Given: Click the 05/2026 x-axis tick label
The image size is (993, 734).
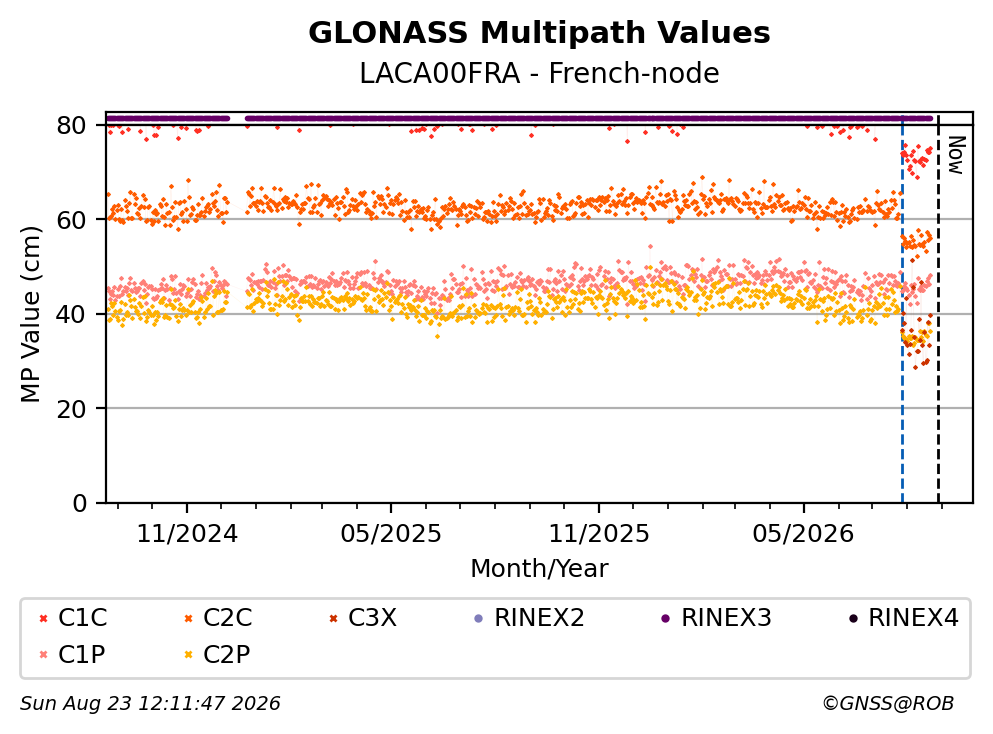Looking at the screenshot, I should [x=803, y=534].
